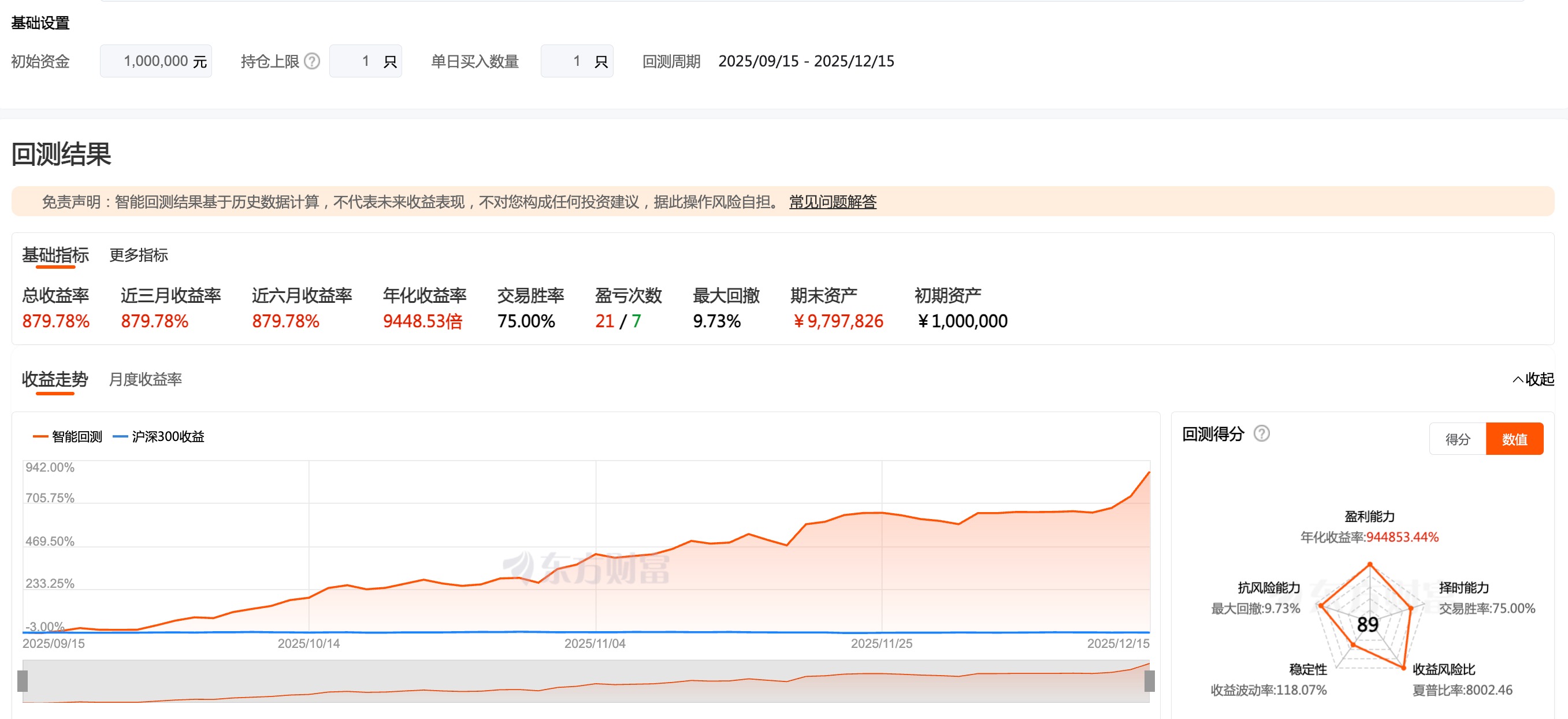Click help icon beside 持仓上限
The height and width of the screenshot is (719, 1568).
click(x=311, y=61)
